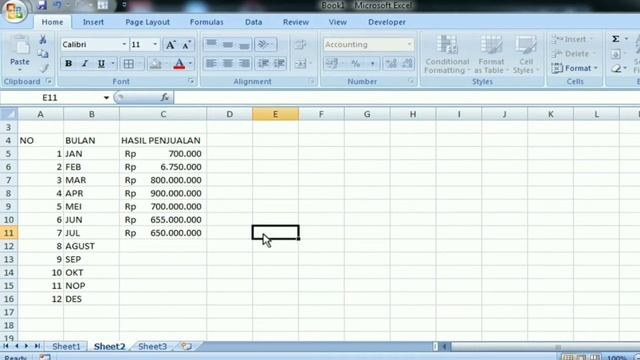Screen dimensions: 640x360
Task: Apply Percent Style
Action: coord(356,63)
